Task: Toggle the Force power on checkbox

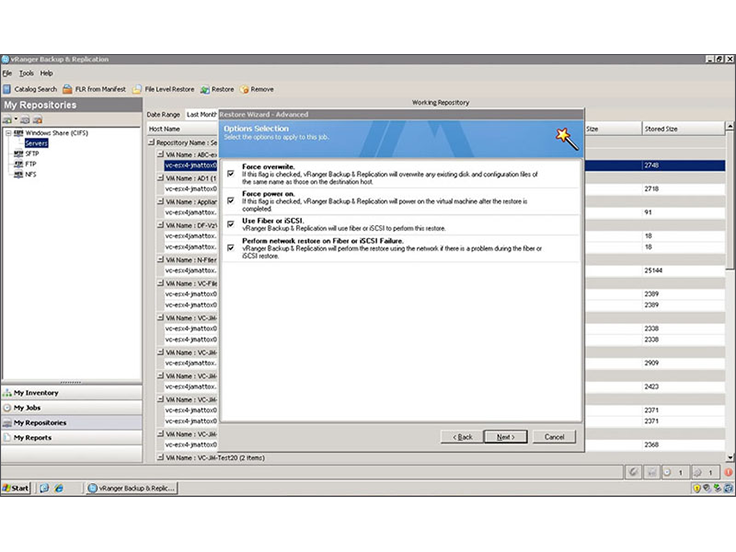Action: pos(230,200)
